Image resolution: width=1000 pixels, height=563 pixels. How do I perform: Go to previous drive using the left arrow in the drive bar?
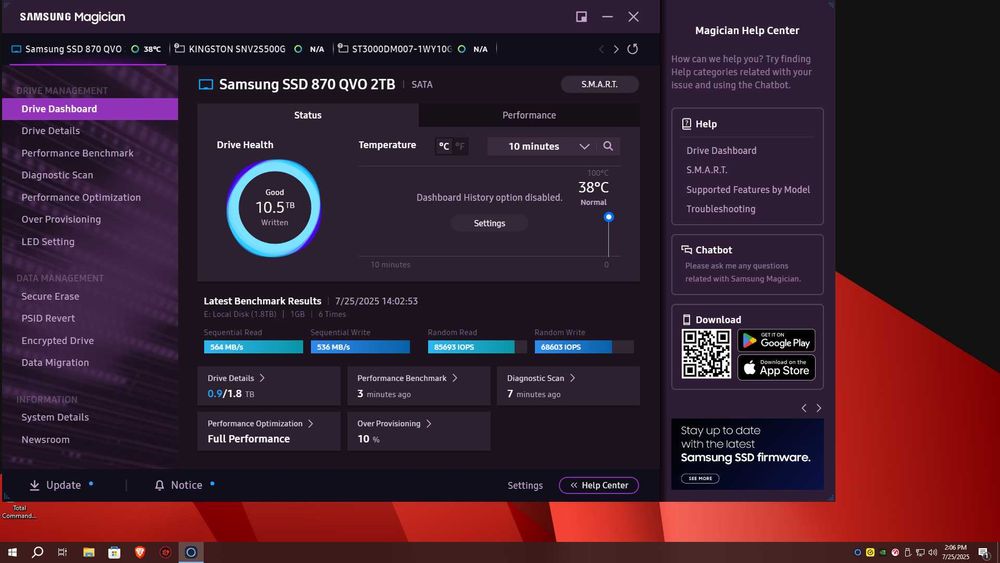[601, 49]
